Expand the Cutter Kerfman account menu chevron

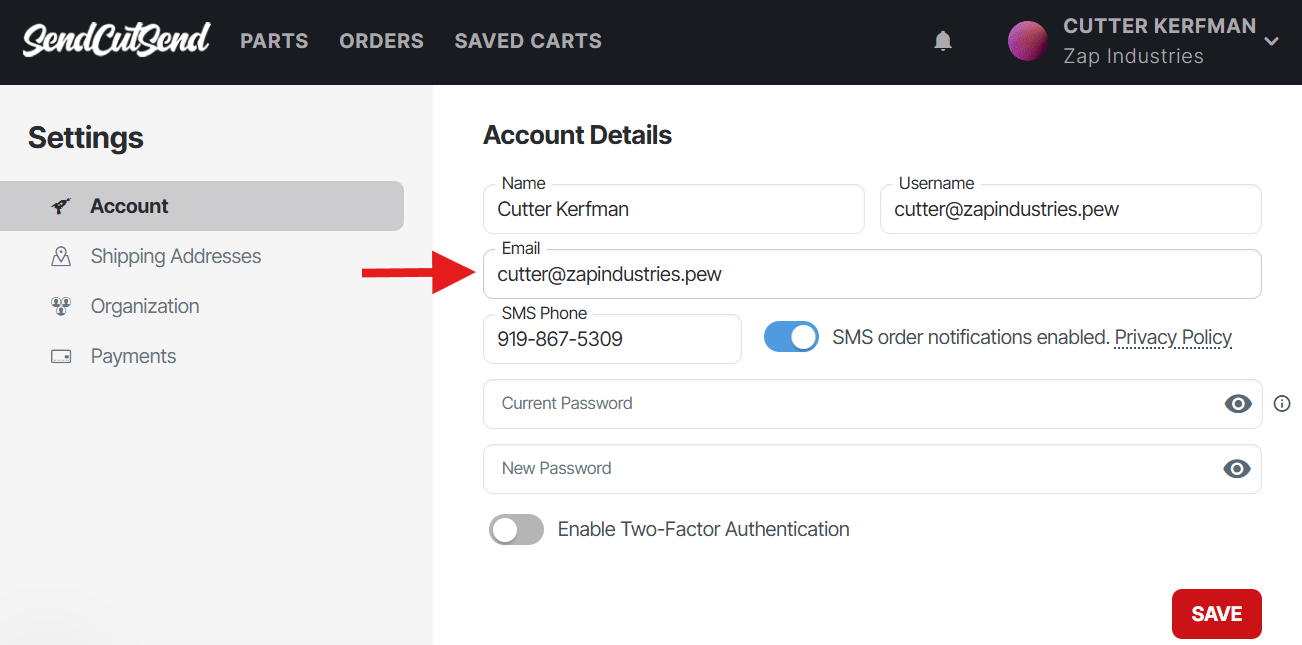[1271, 41]
